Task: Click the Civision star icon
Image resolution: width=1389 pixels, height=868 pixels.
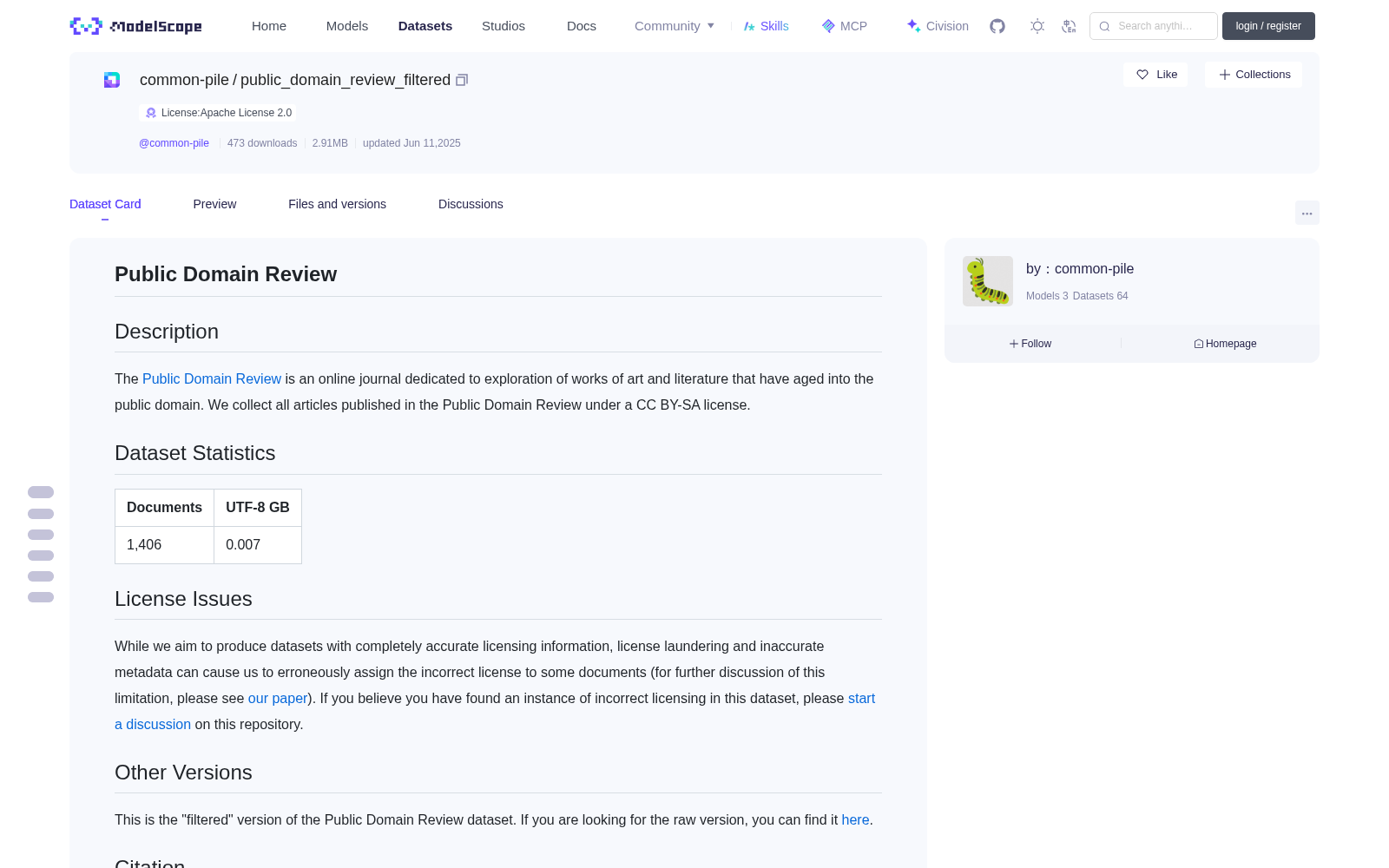Action: coord(913,25)
